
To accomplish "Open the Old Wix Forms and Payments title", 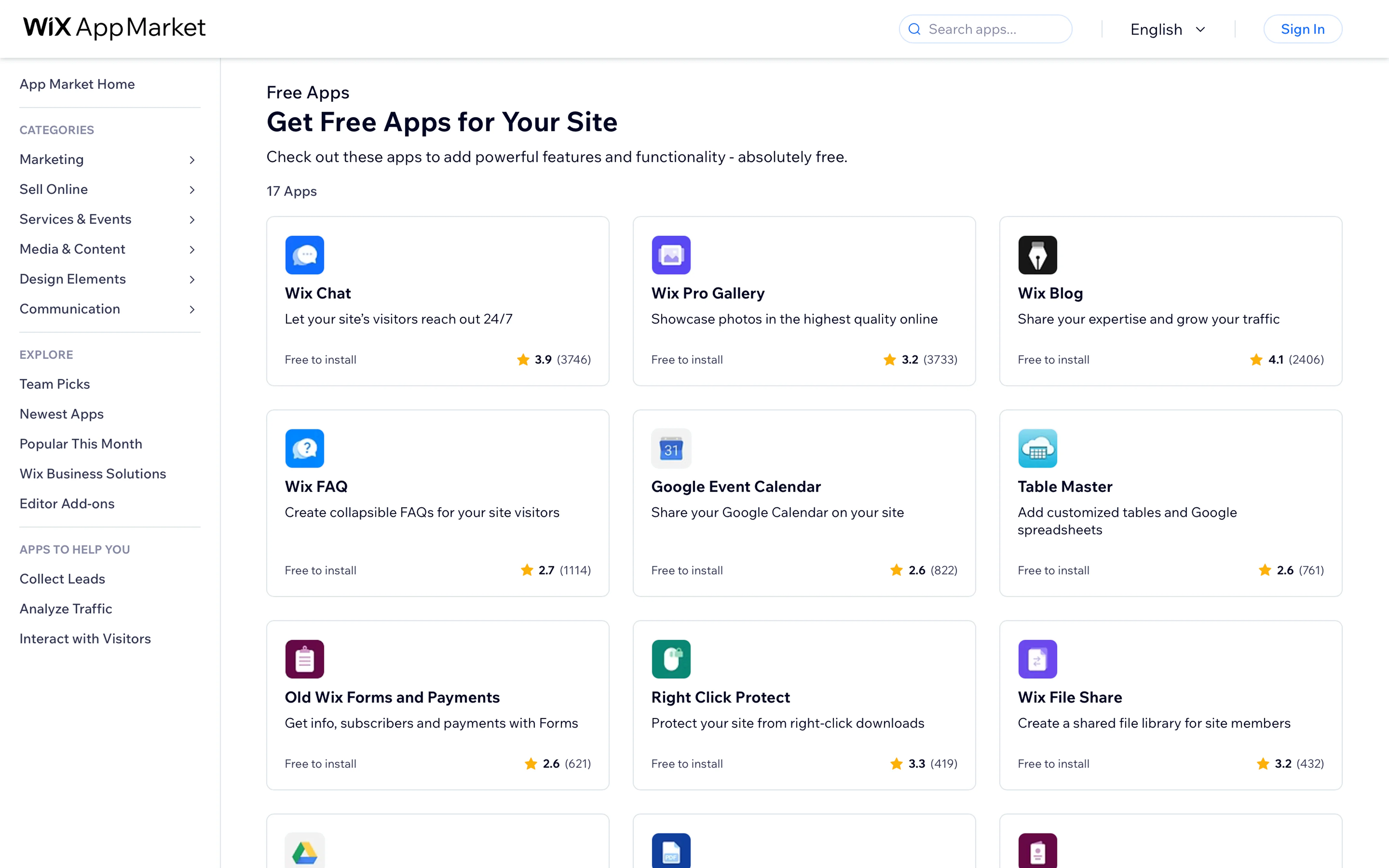I will click(392, 697).
